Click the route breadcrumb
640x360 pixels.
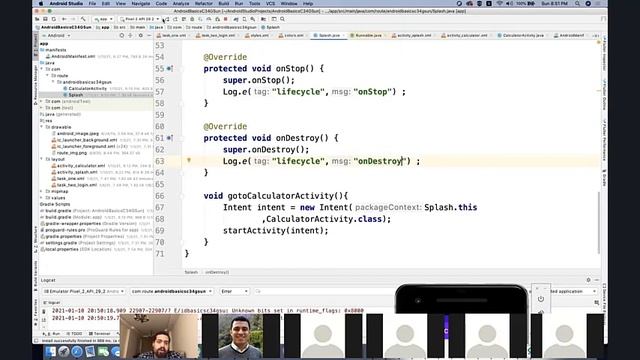(194, 27)
